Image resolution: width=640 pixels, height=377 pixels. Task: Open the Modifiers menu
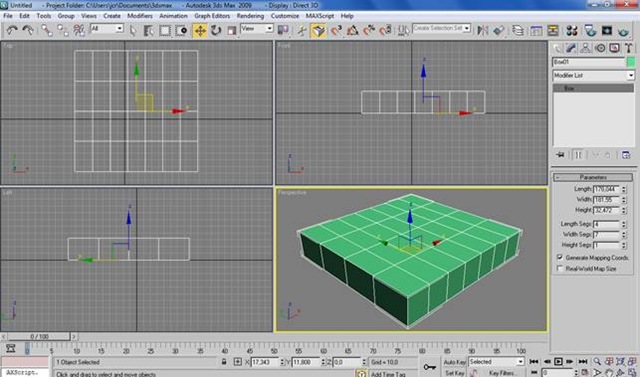tap(140, 16)
